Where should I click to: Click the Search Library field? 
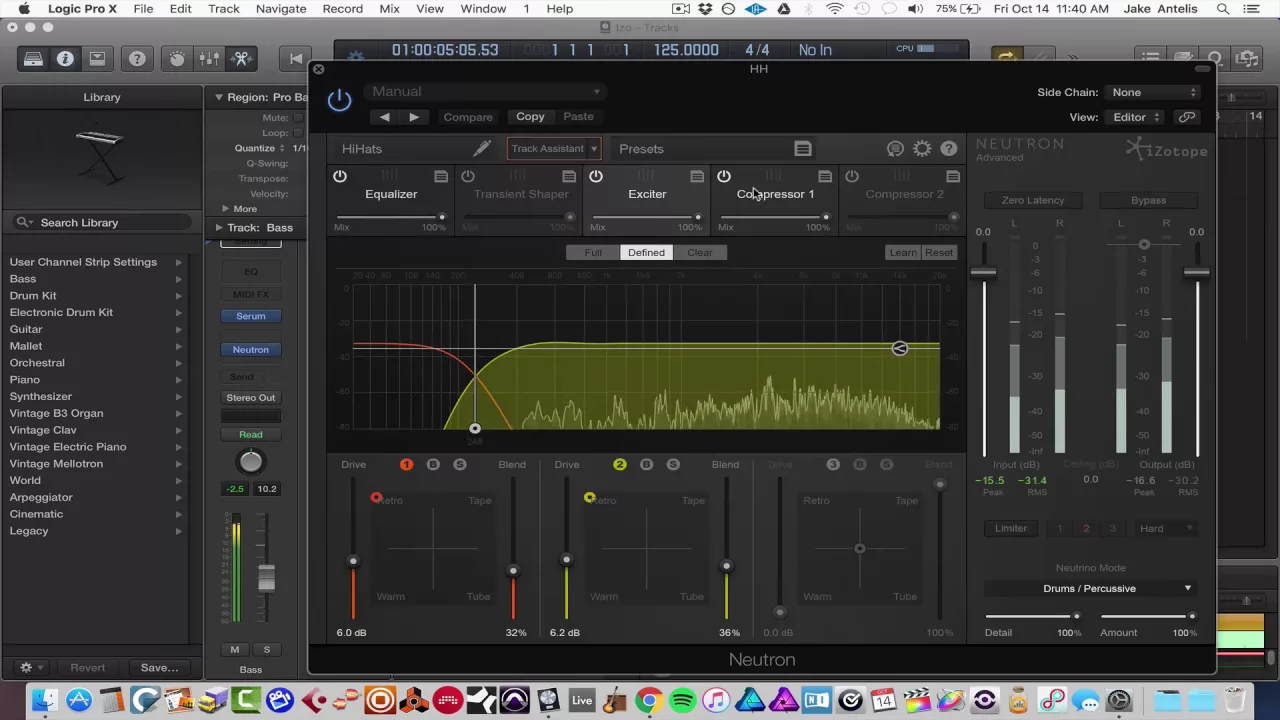click(101, 223)
